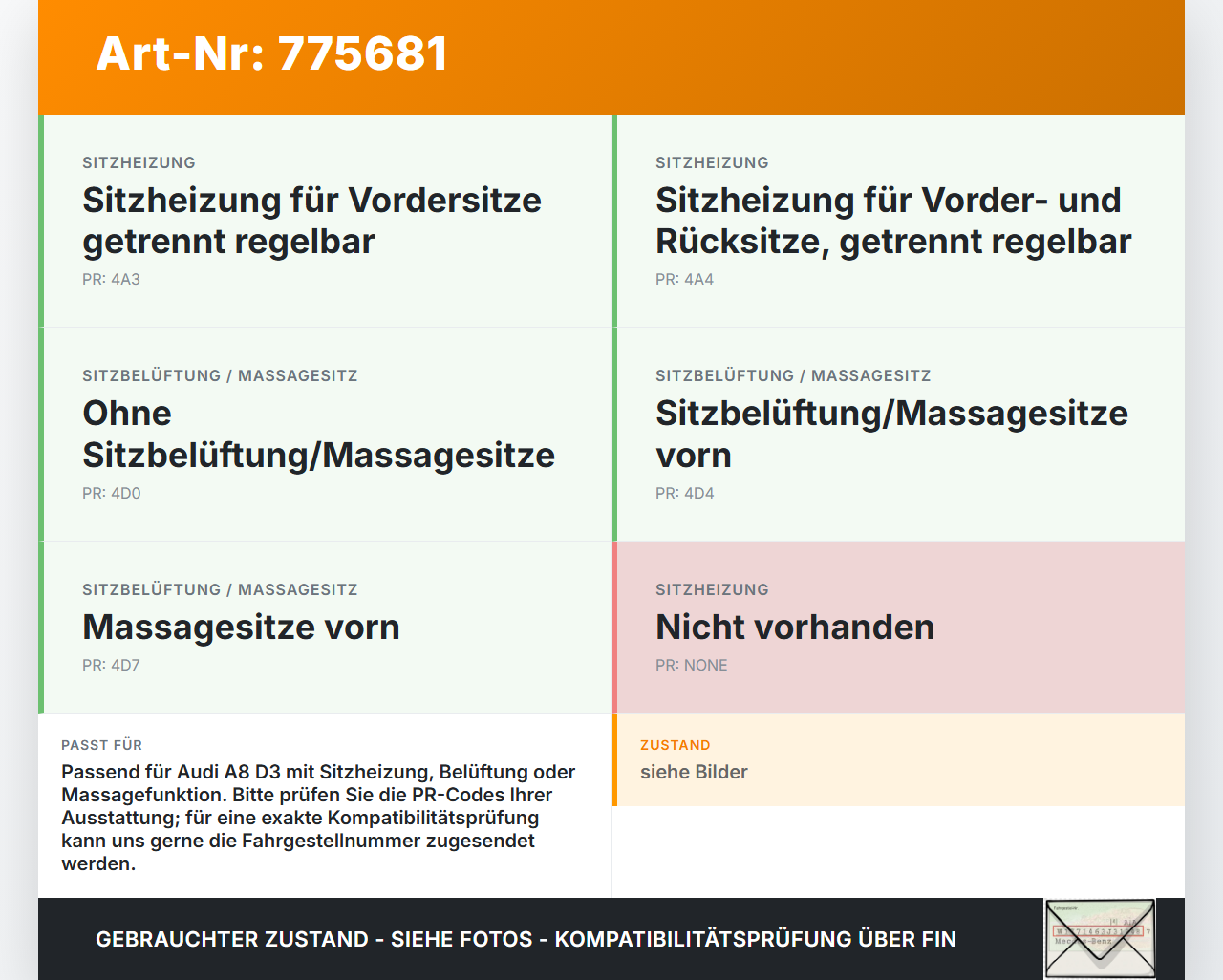This screenshot has width=1223, height=980.
Task: Click the SITZHEIZUNG label above Nicht vorhanden
Action: pos(712,590)
